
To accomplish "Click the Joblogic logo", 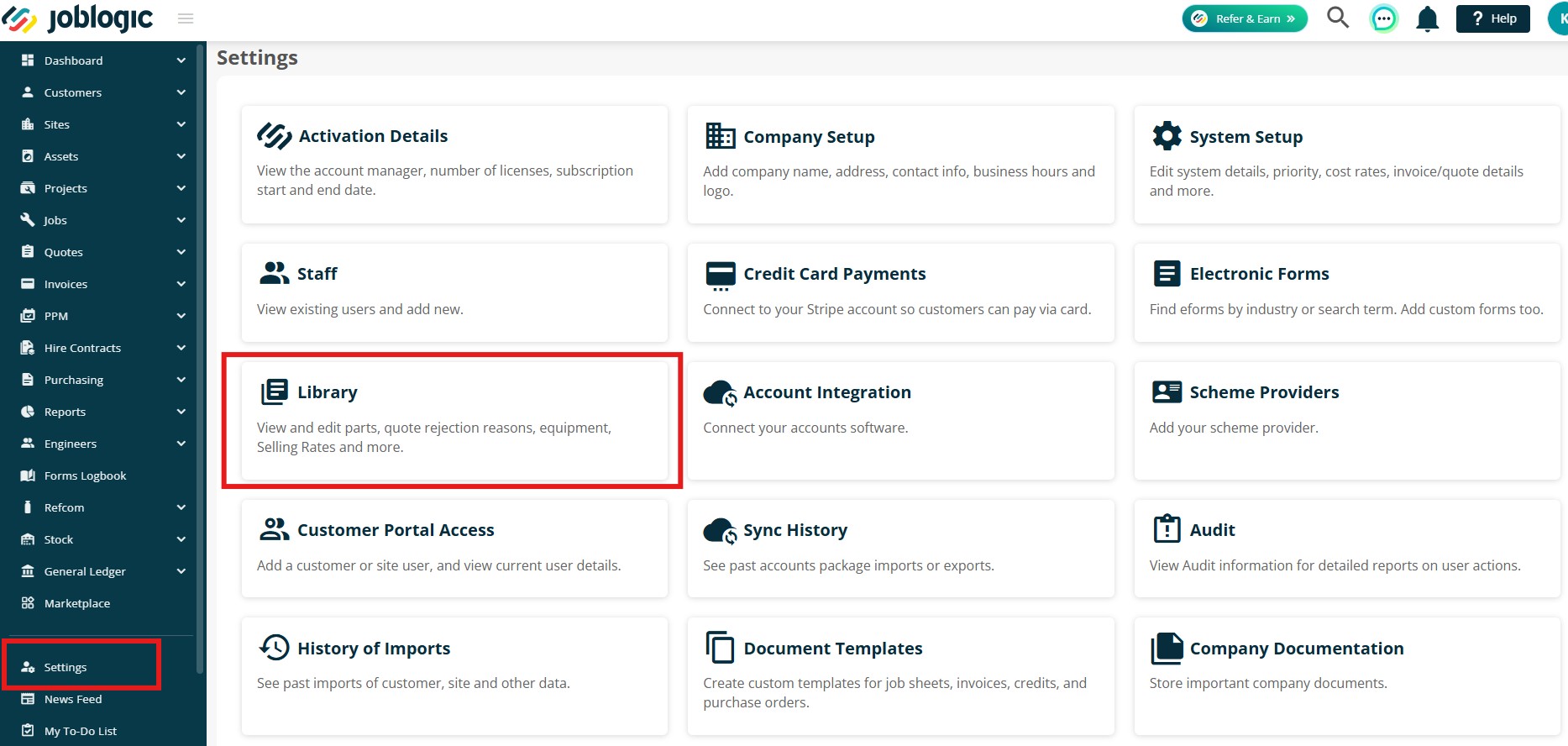I will pyautogui.click(x=78, y=19).
